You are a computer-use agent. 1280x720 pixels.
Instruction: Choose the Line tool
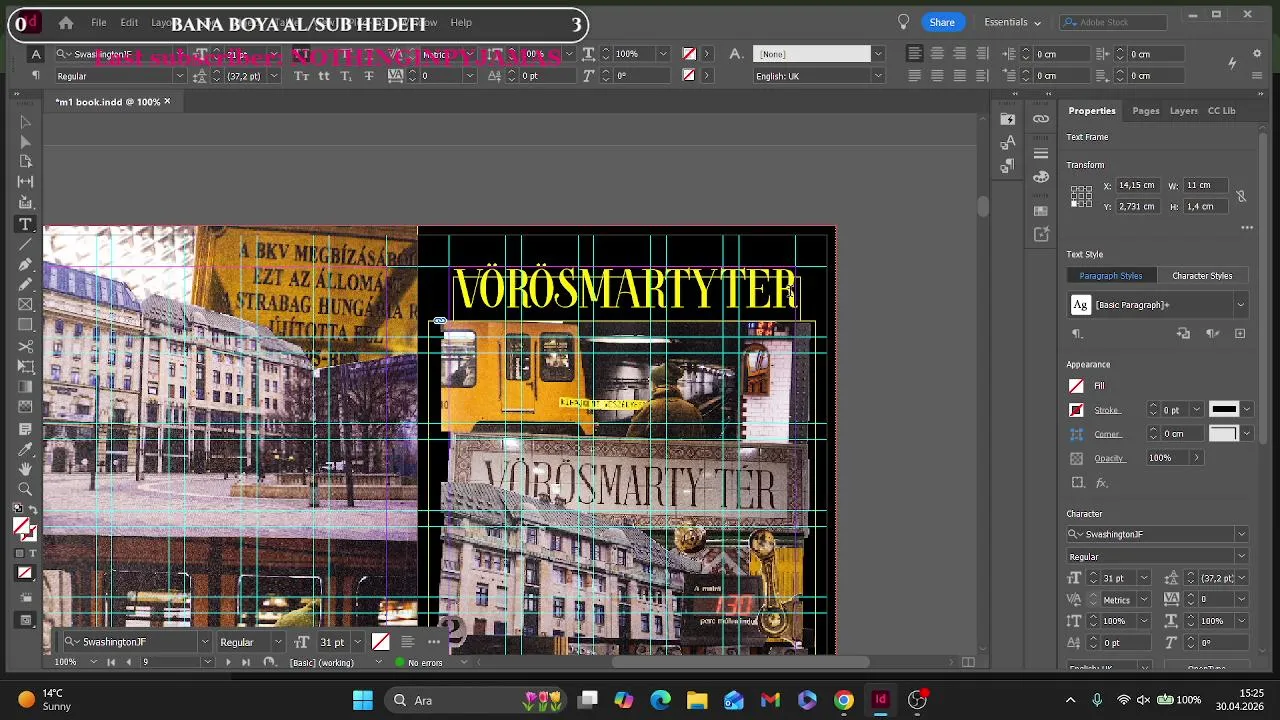click(25, 244)
